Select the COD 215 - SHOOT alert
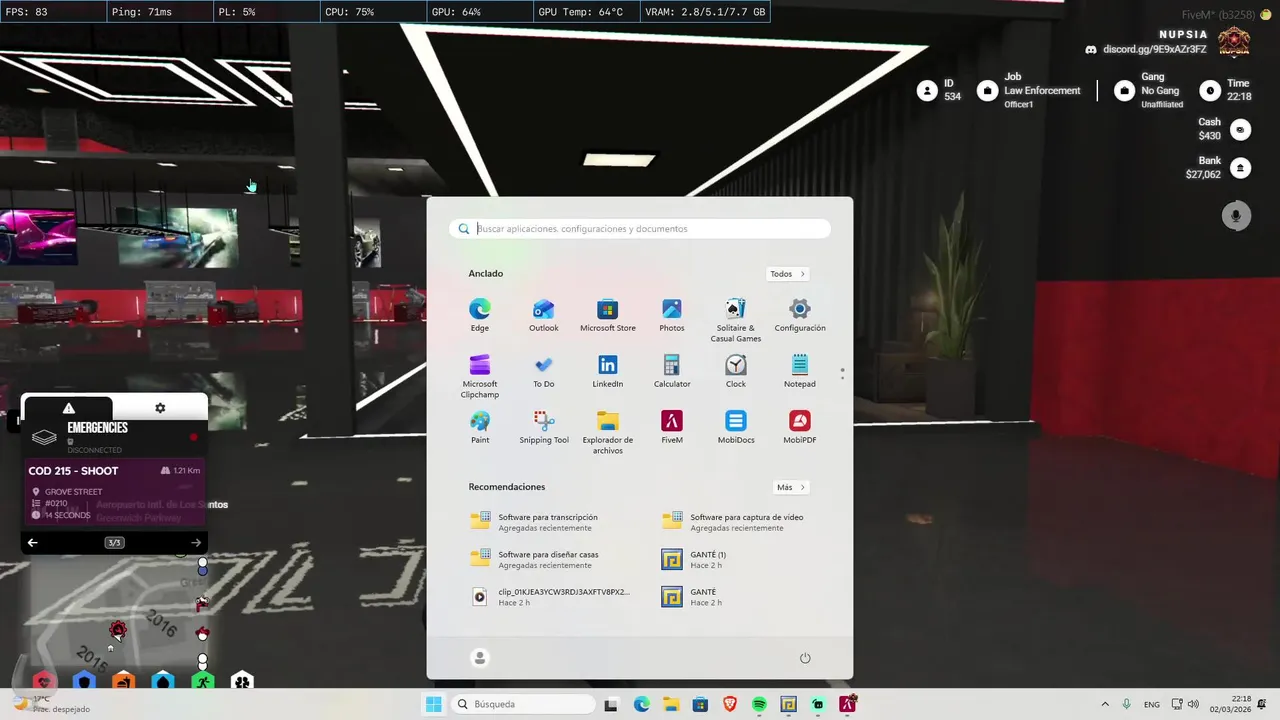Screen dimensions: 1280x720 coord(114,492)
